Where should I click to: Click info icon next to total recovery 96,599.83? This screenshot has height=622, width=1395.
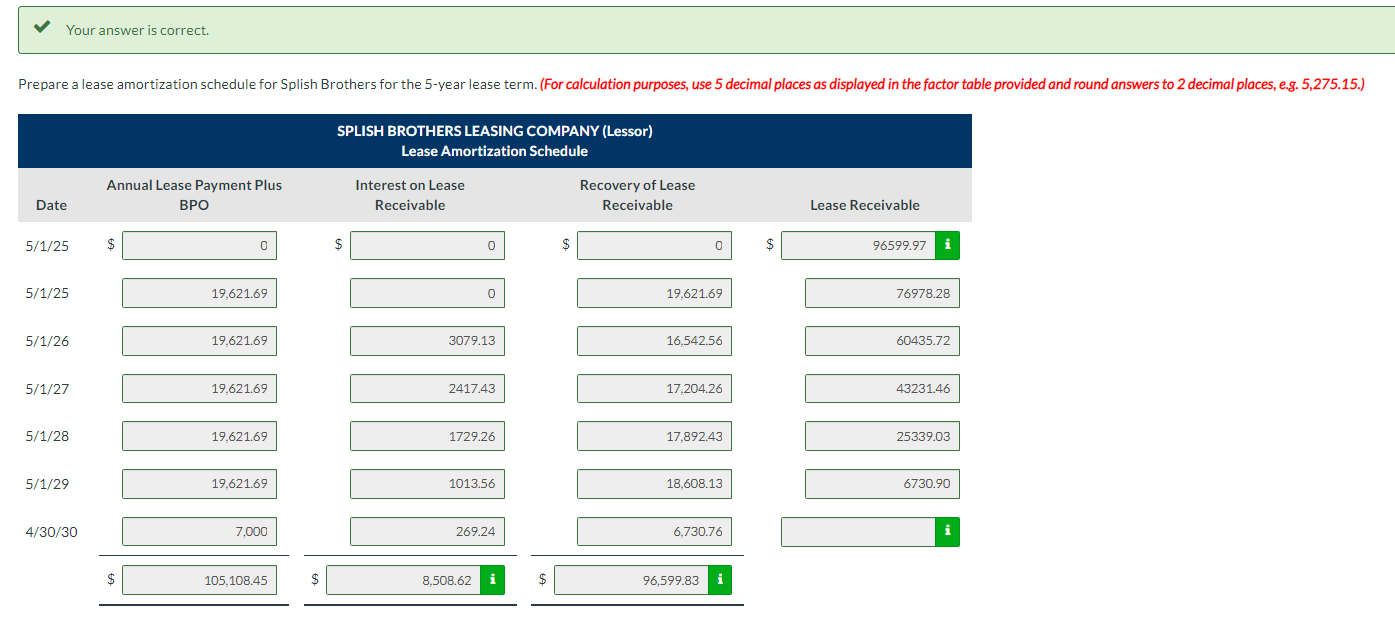(x=720, y=580)
